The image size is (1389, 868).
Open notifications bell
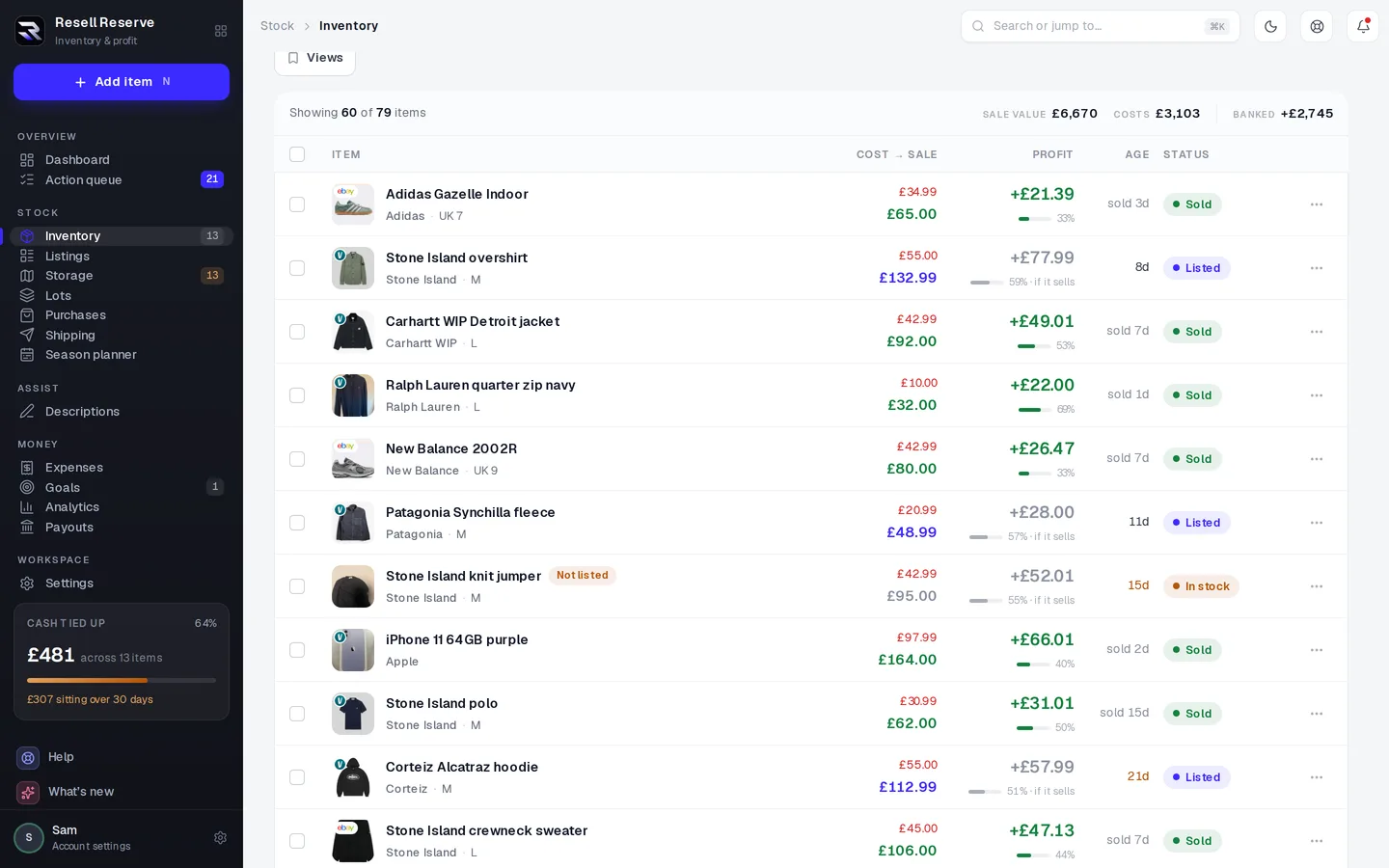tap(1363, 26)
